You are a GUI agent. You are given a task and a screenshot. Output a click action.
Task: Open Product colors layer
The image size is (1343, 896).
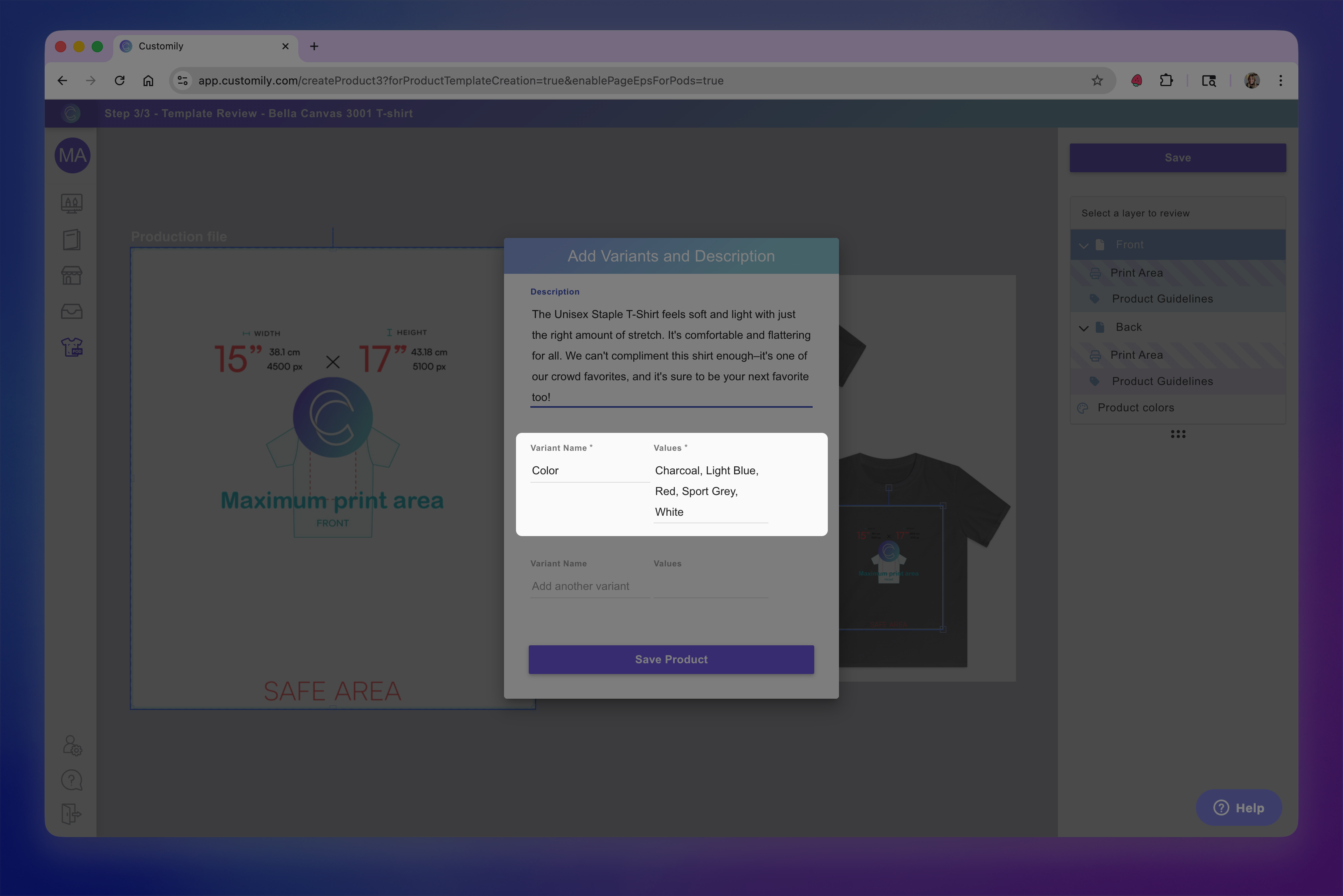coord(1136,407)
